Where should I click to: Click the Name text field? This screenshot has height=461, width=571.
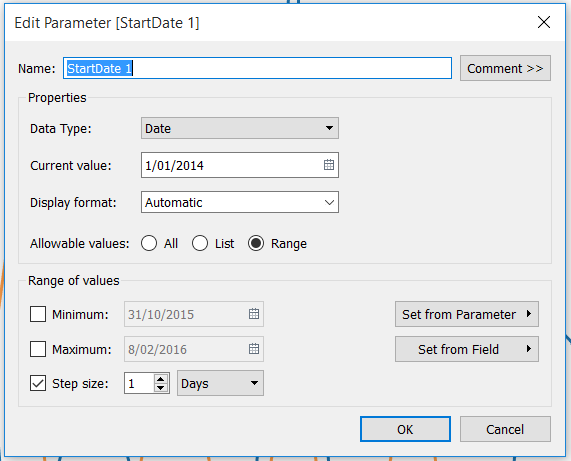pos(257,68)
